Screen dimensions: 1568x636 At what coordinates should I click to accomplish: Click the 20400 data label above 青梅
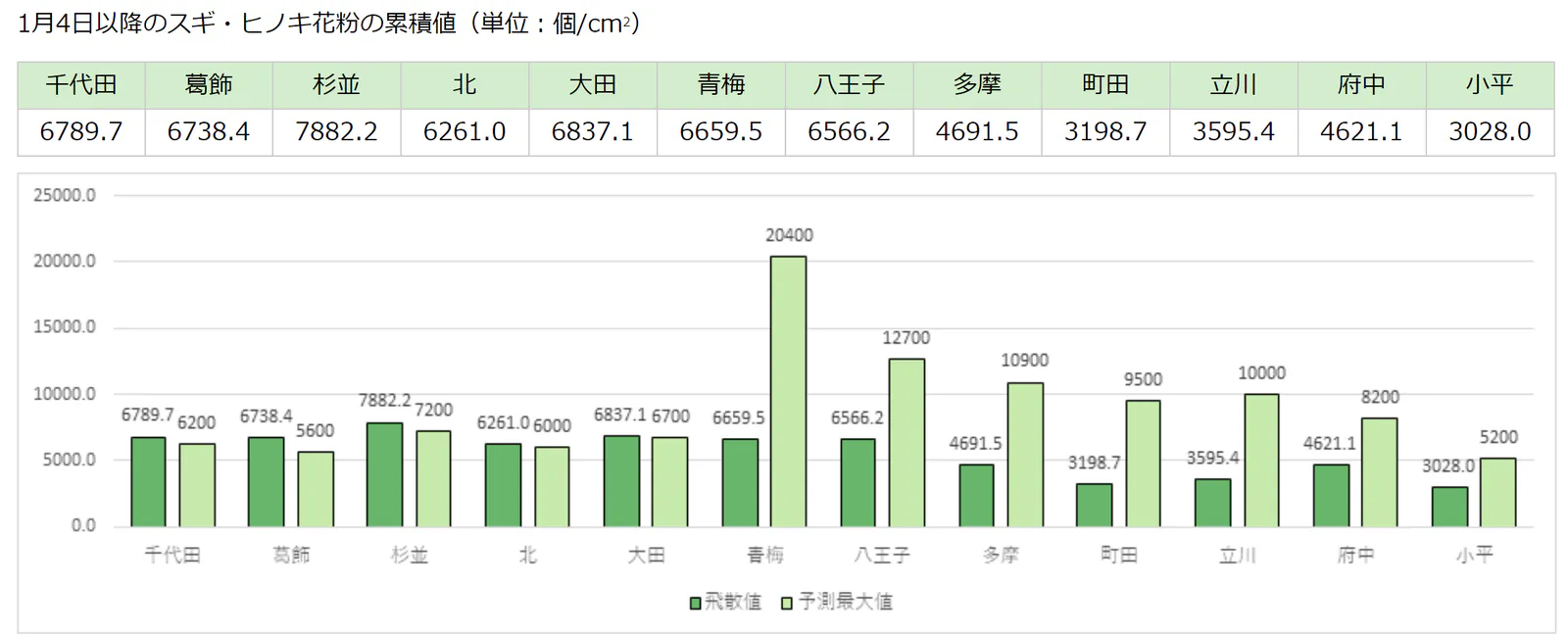pos(789,235)
